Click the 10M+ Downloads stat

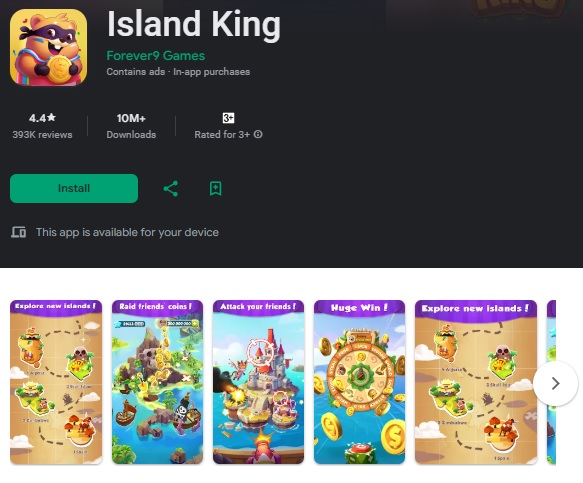point(131,126)
